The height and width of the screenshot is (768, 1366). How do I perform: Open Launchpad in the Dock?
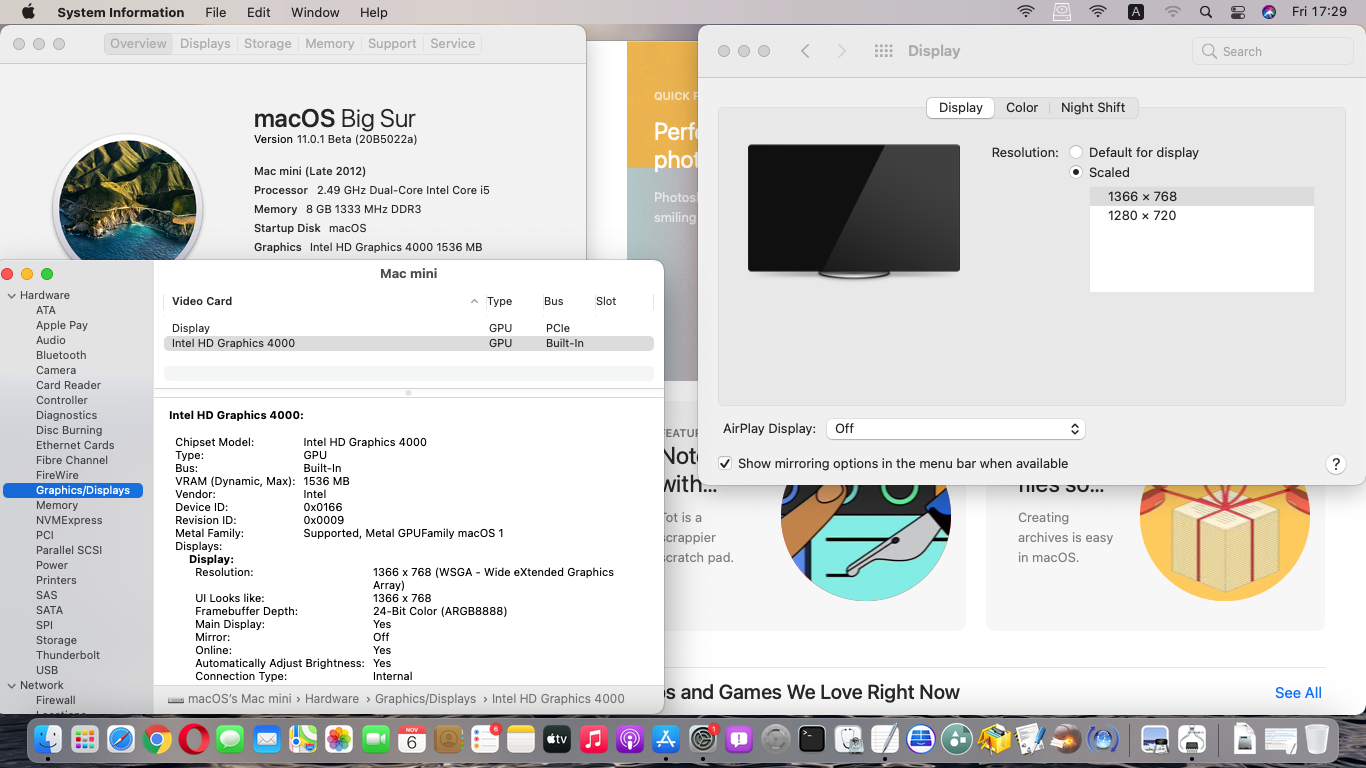(84, 740)
